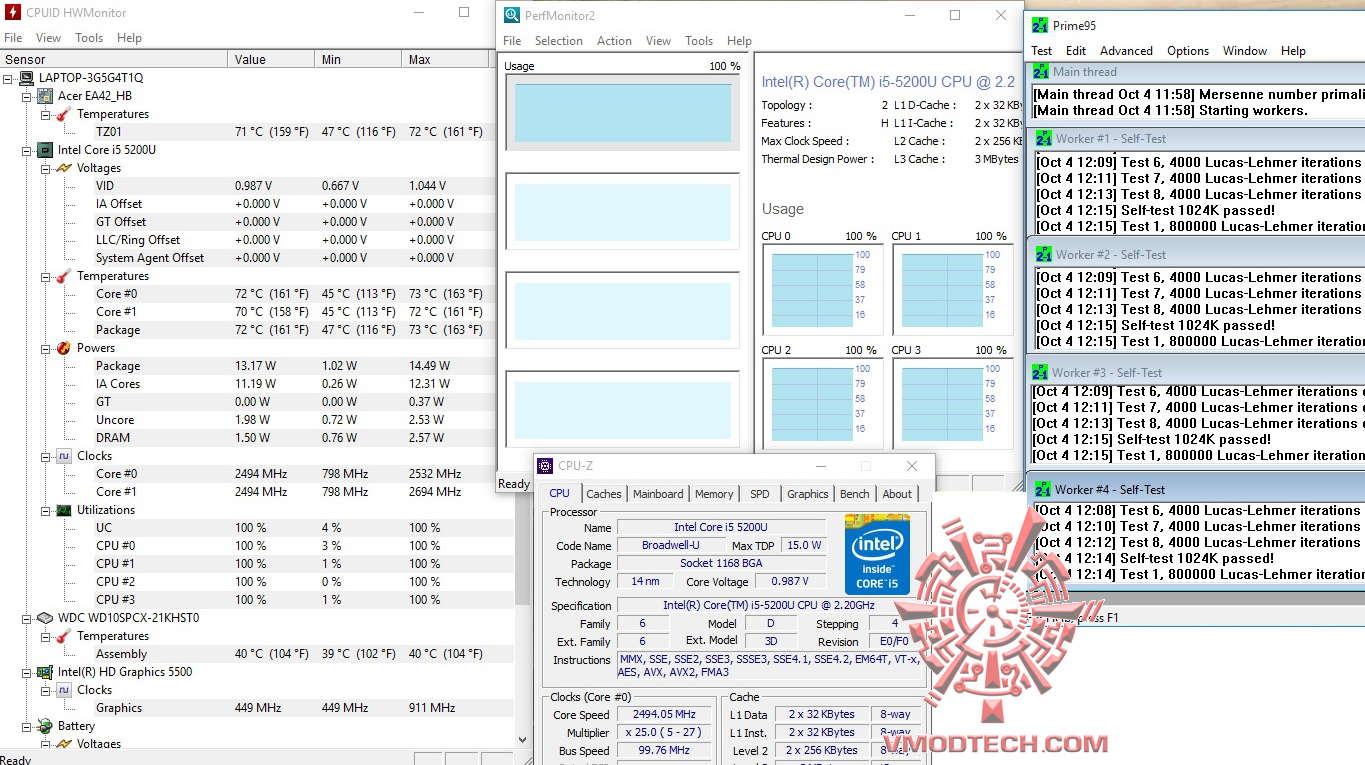This screenshot has height=765, width=1365.
Task: Click the Worker #1 Self-Test window icon
Action: (x=1044, y=139)
